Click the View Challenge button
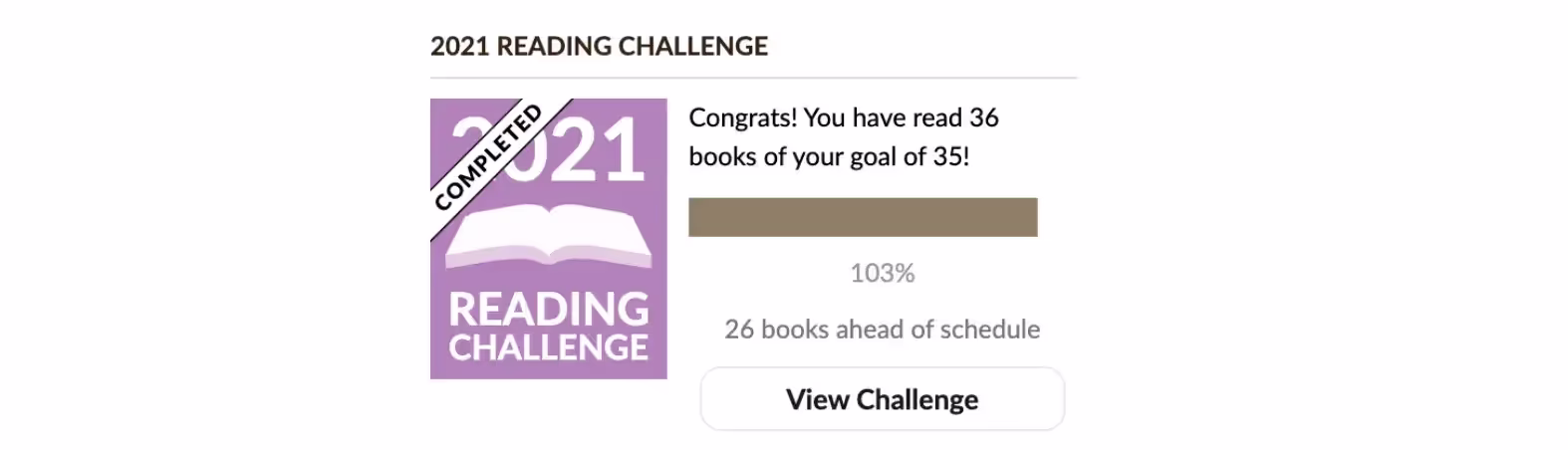This screenshot has width=1568, height=450. pyautogui.click(x=882, y=399)
